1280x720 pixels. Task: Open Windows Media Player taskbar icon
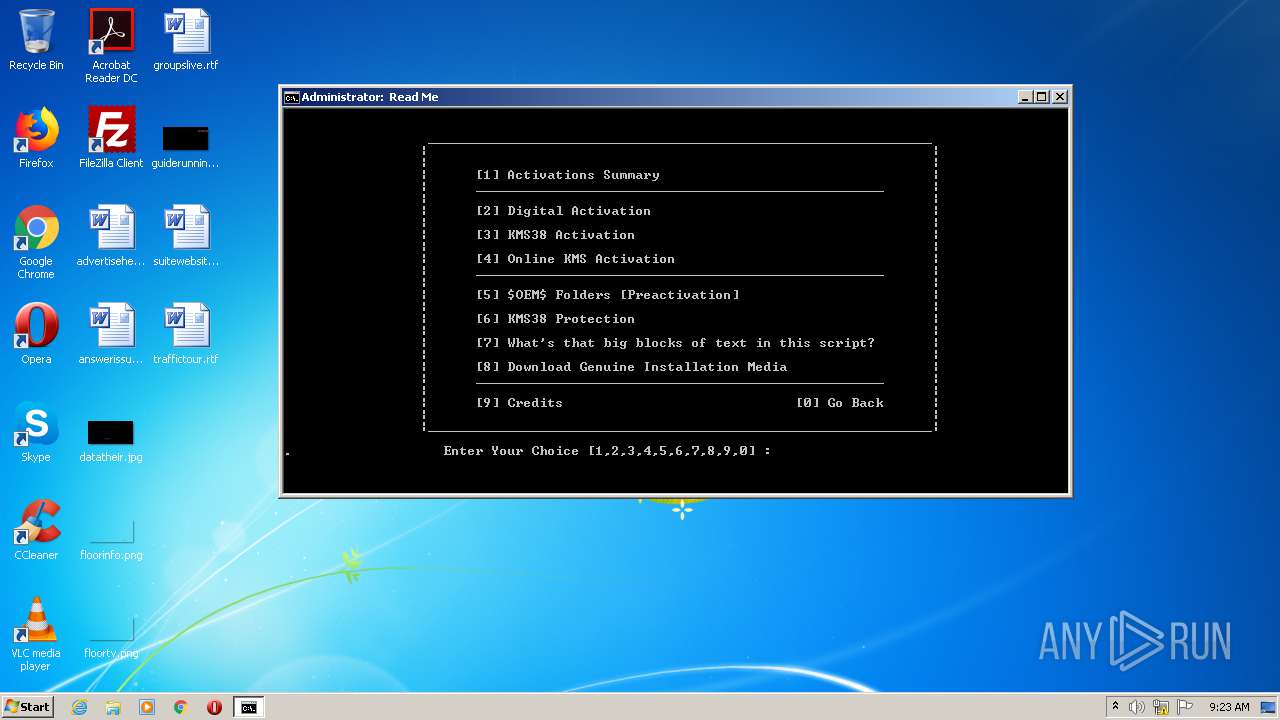coord(147,707)
